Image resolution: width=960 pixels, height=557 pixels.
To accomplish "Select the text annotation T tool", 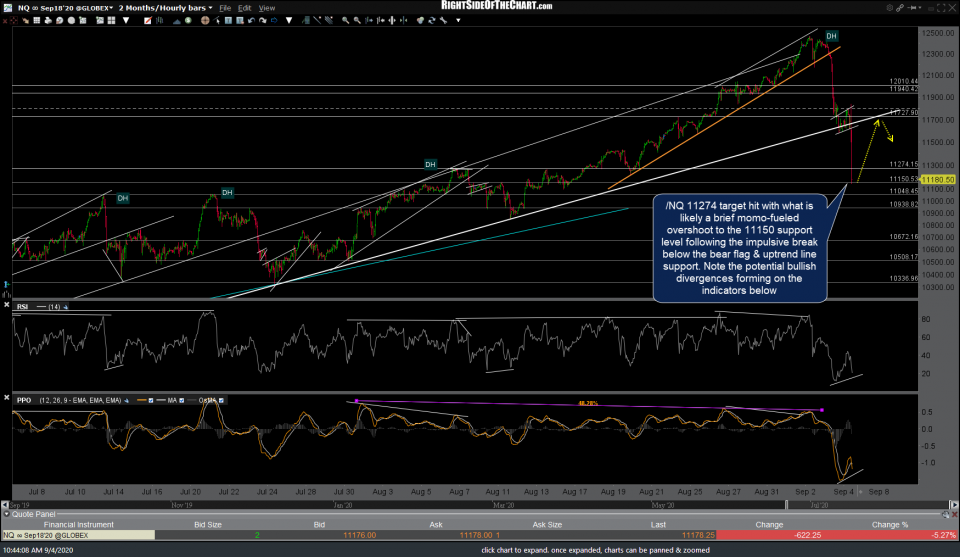I will coord(228,20).
